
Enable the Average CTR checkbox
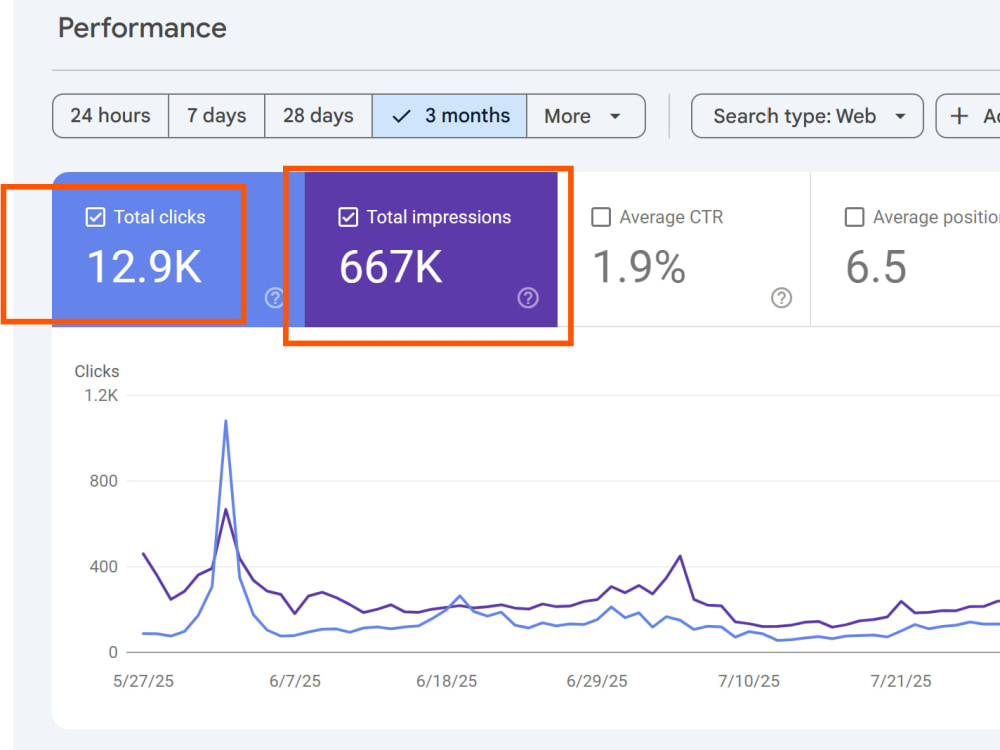coord(601,217)
